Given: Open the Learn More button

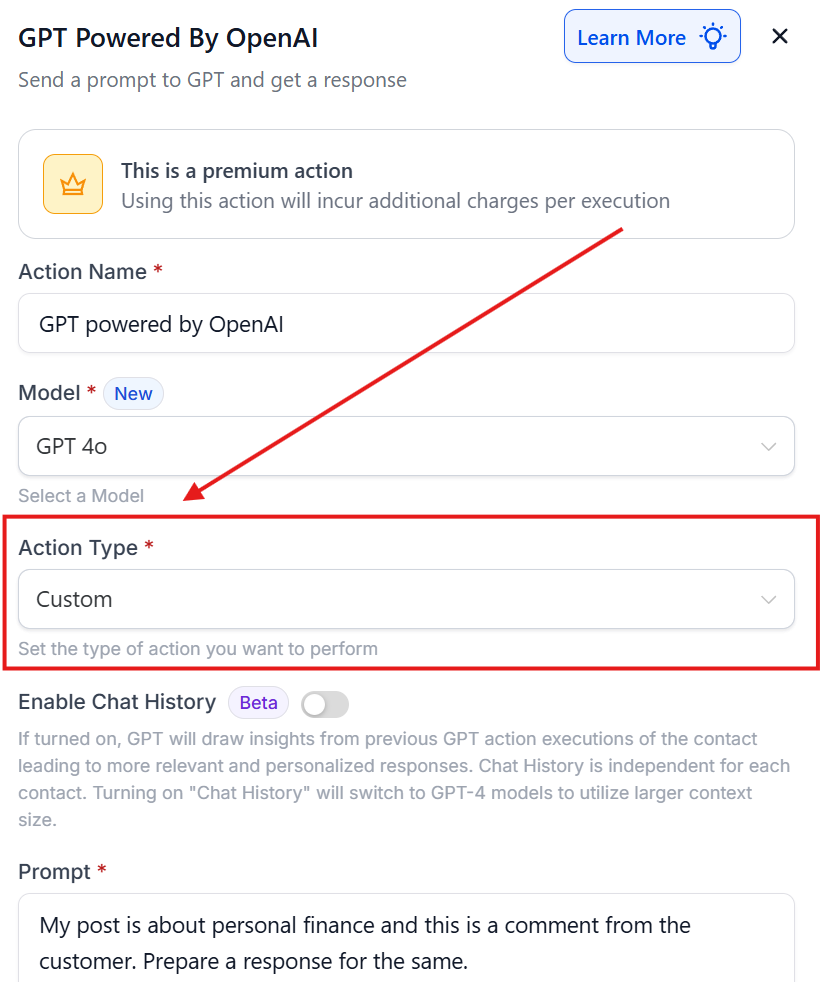Looking at the screenshot, I should [x=652, y=36].
